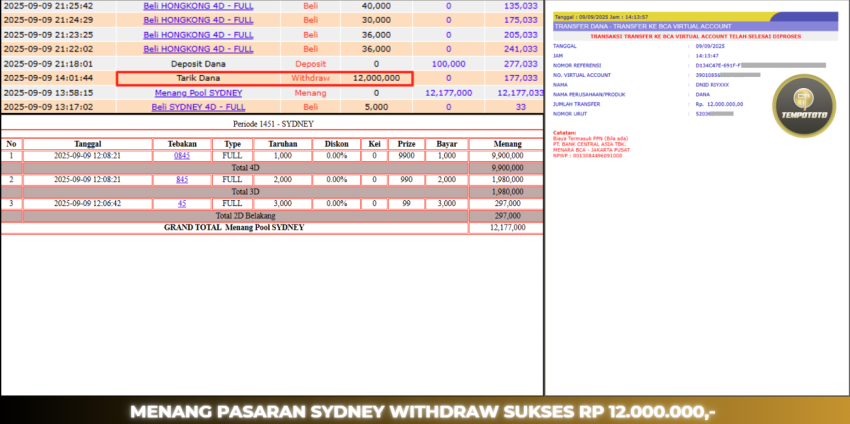Click the 12,177,033 balance value
This screenshot has height=424, width=850.
(520, 93)
